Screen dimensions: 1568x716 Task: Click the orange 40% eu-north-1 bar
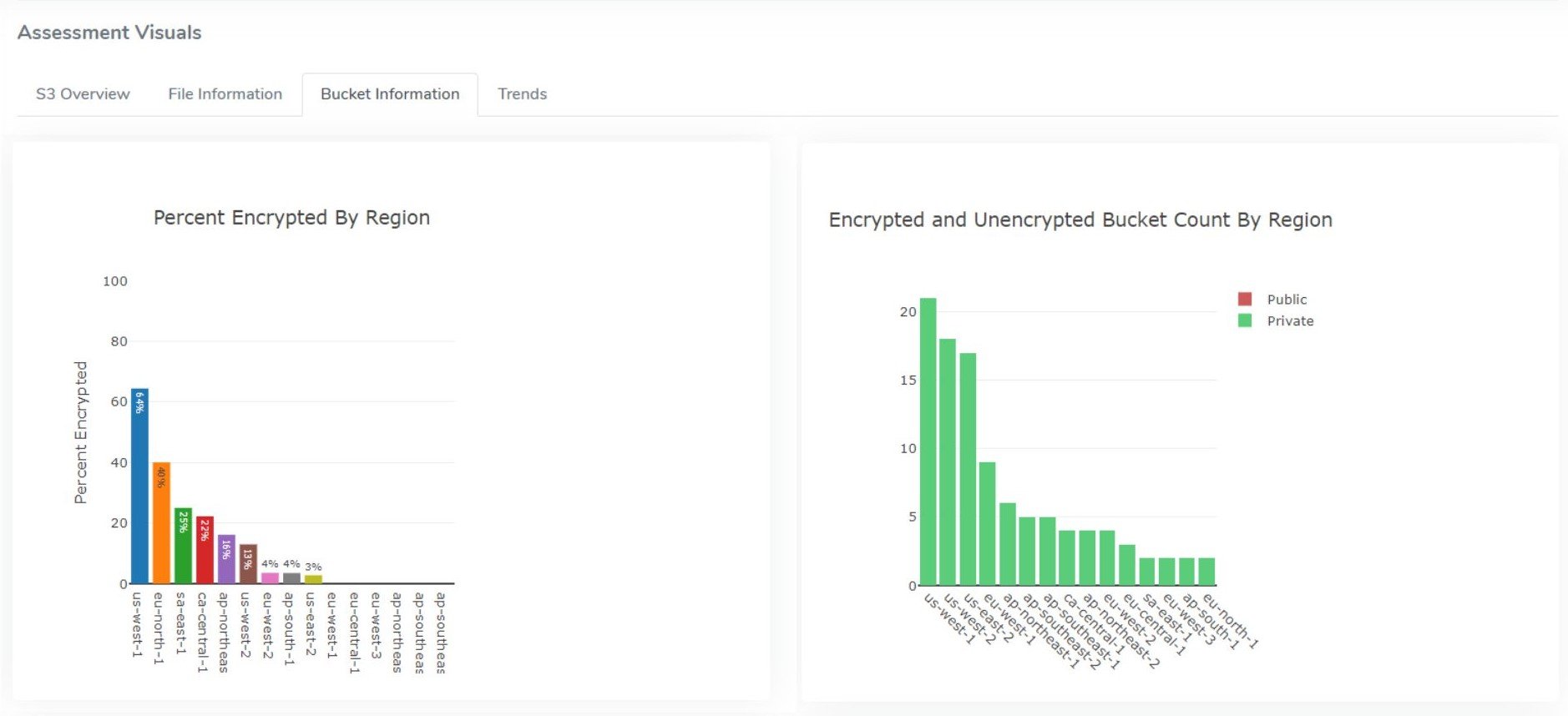(161, 522)
